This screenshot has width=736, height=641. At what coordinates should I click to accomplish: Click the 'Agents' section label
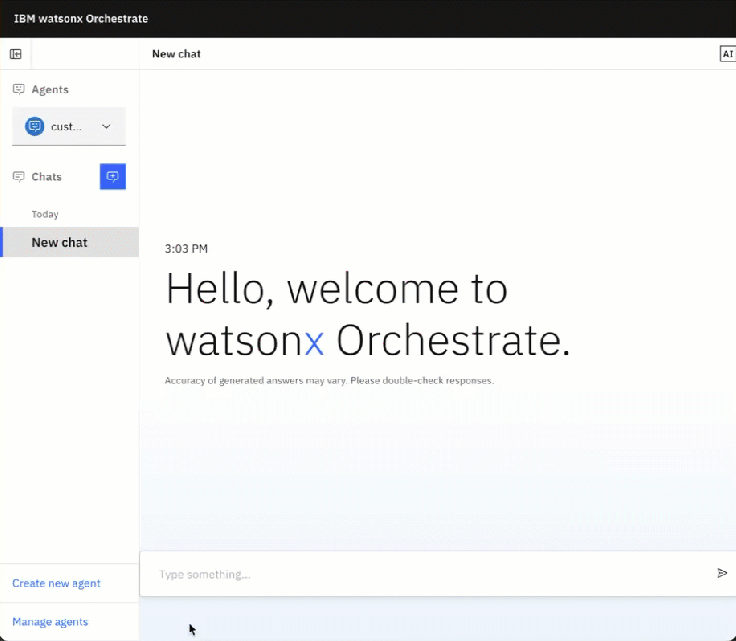(50, 89)
